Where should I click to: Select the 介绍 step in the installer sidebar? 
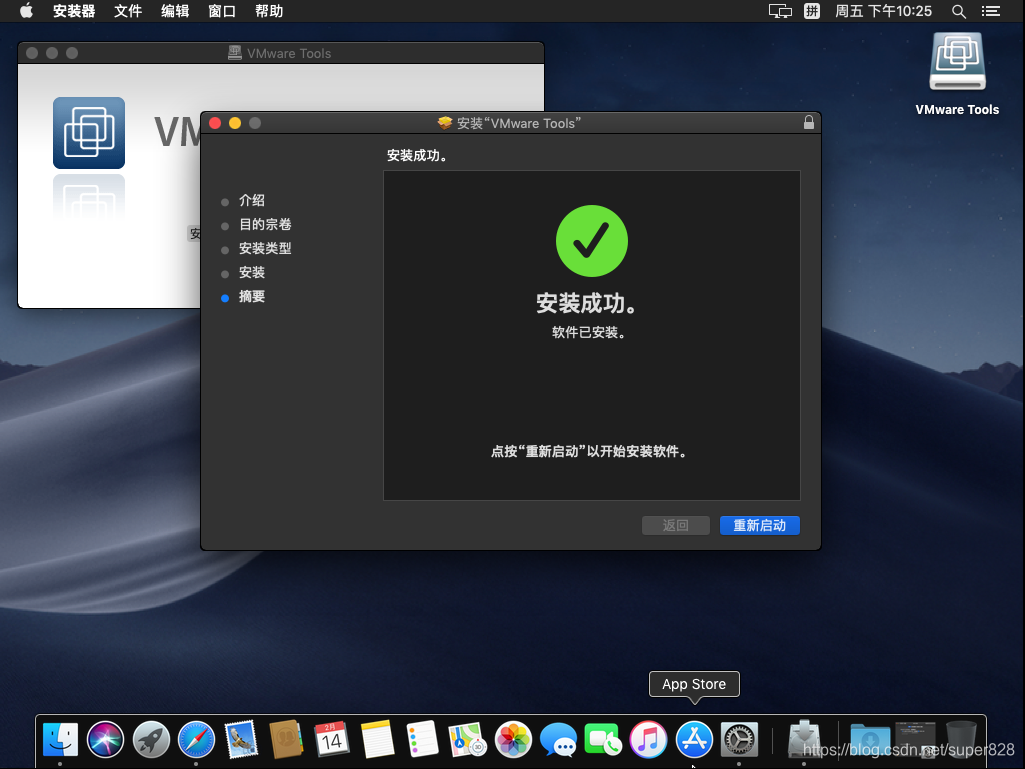coord(251,200)
